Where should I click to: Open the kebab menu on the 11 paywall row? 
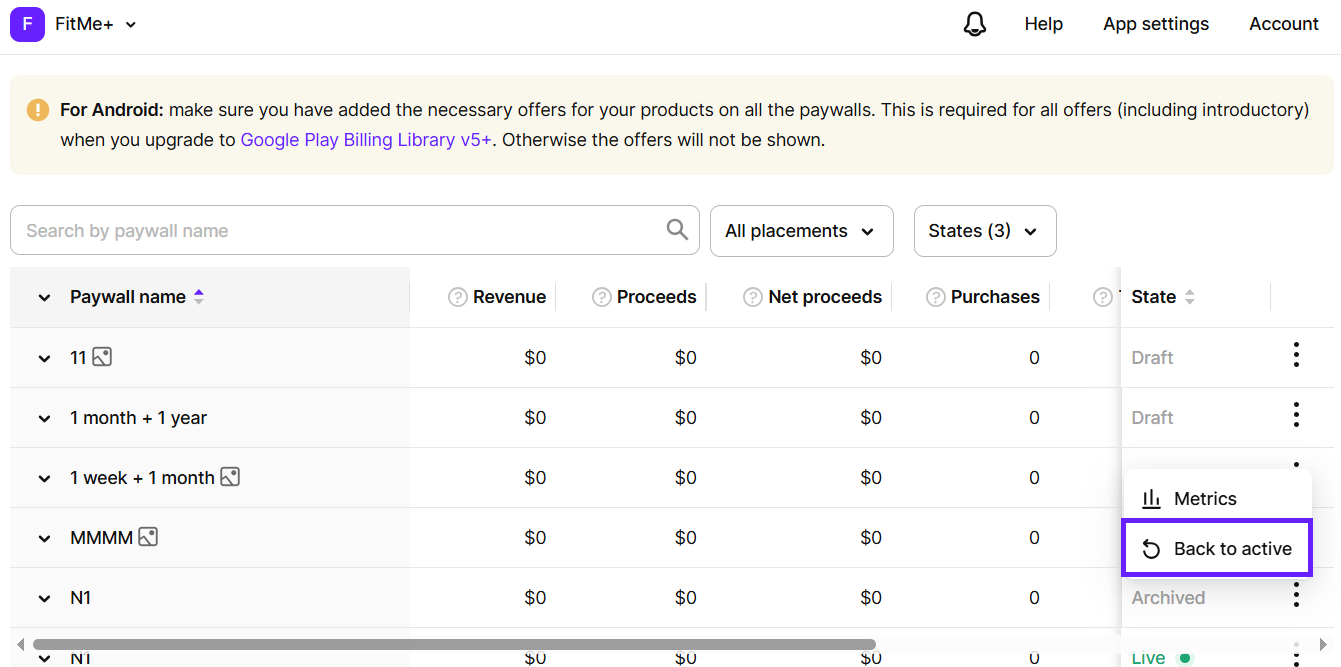tap(1296, 355)
